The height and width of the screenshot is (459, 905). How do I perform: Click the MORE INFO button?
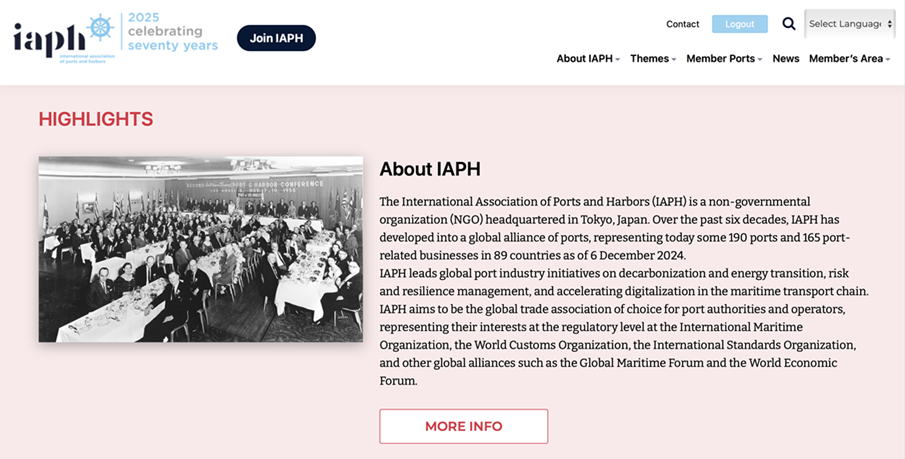(x=463, y=426)
